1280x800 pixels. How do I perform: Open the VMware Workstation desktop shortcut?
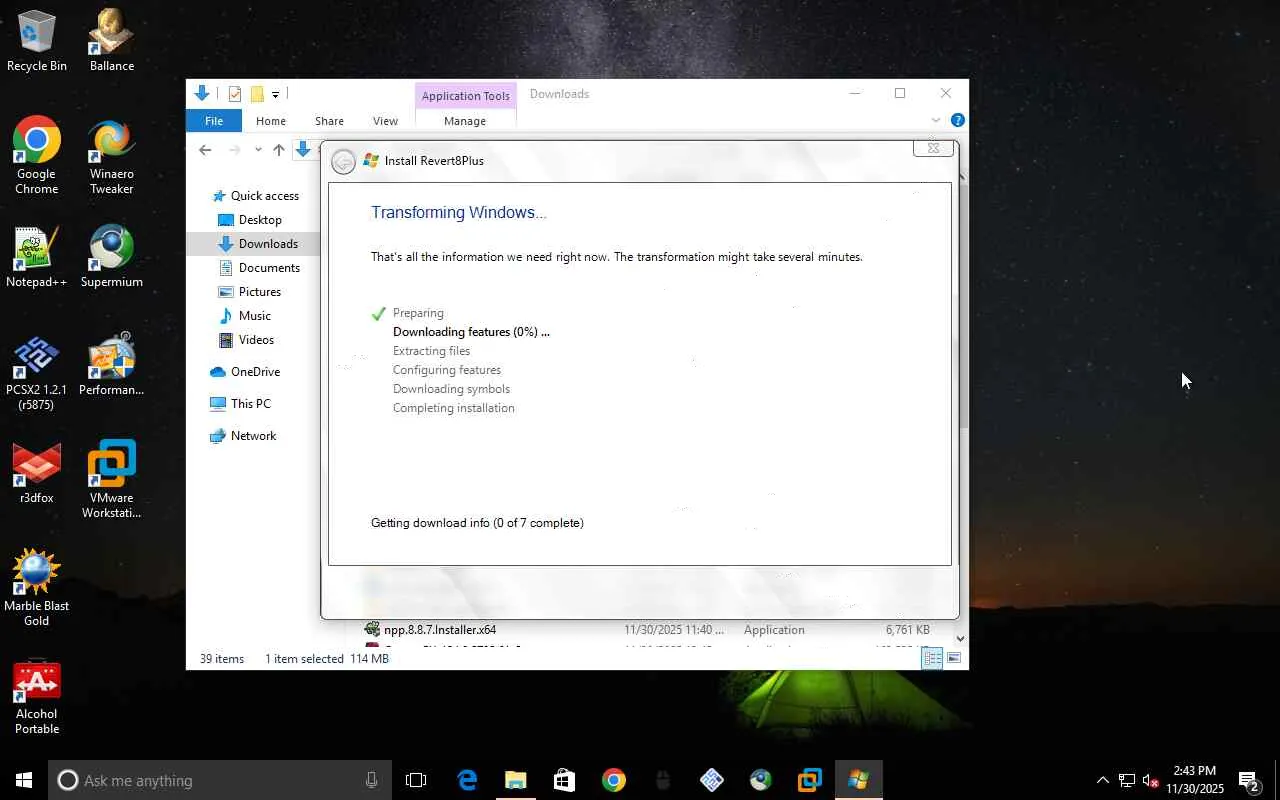[x=112, y=480]
